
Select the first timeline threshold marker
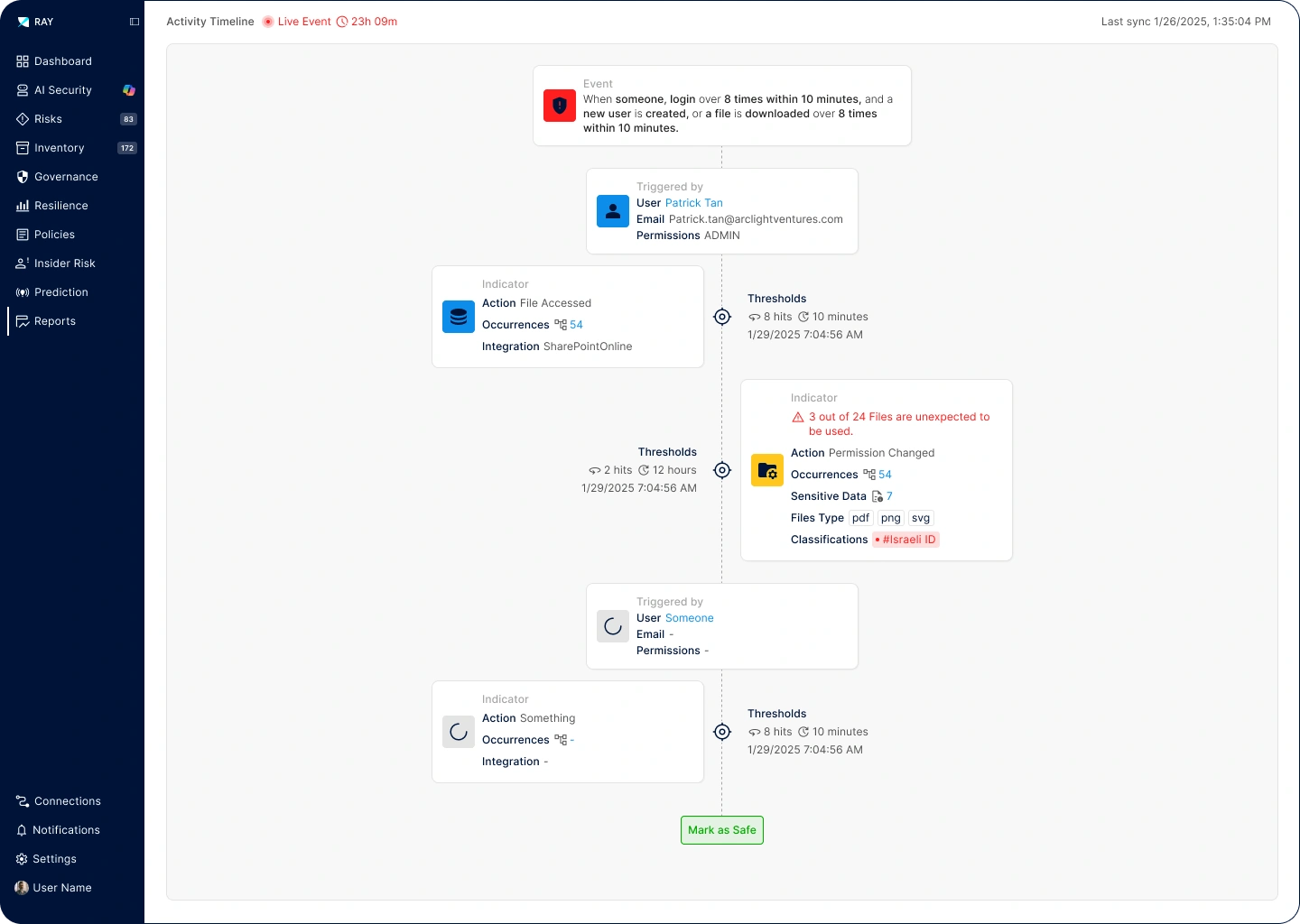click(722, 317)
